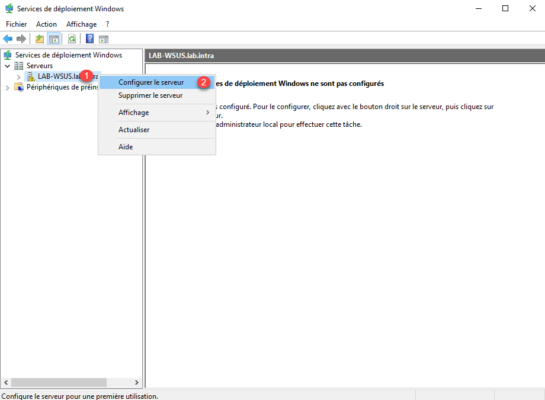Image resolution: width=545 pixels, height=400 pixels.
Task: Collapse the Serveurs tree node
Action: [x=7, y=66]
